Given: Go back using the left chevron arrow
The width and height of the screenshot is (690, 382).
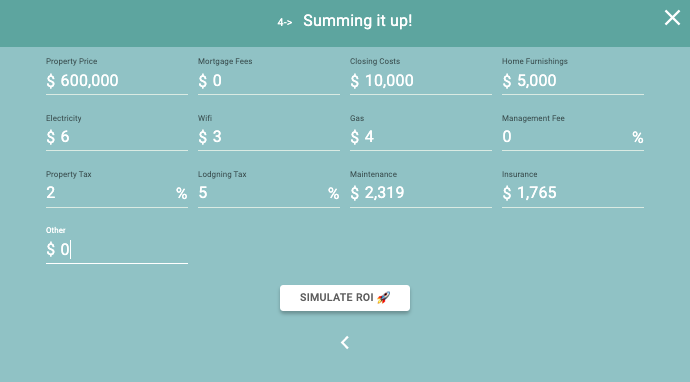Looking at the screenshot, I should (345, 342).
